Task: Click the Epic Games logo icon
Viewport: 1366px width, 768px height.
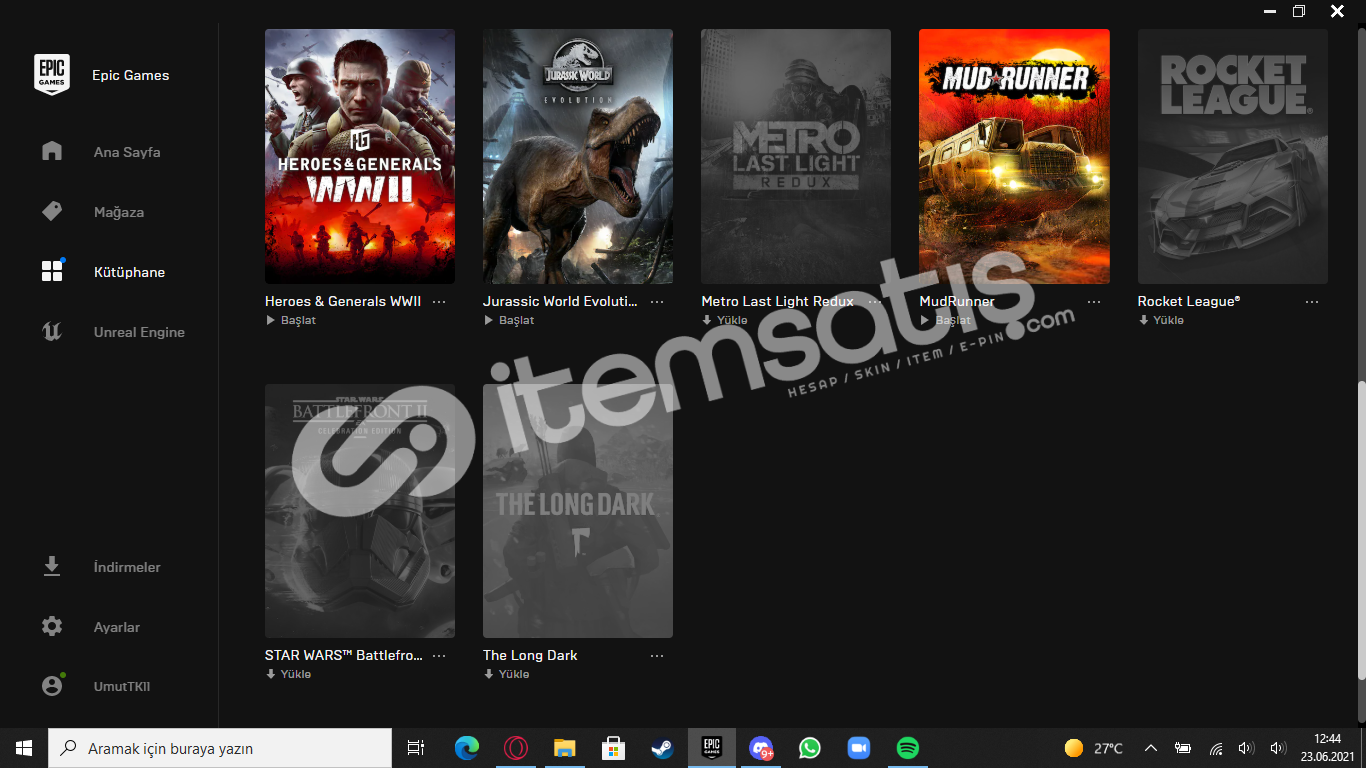Action: click(x=52, y=74)
